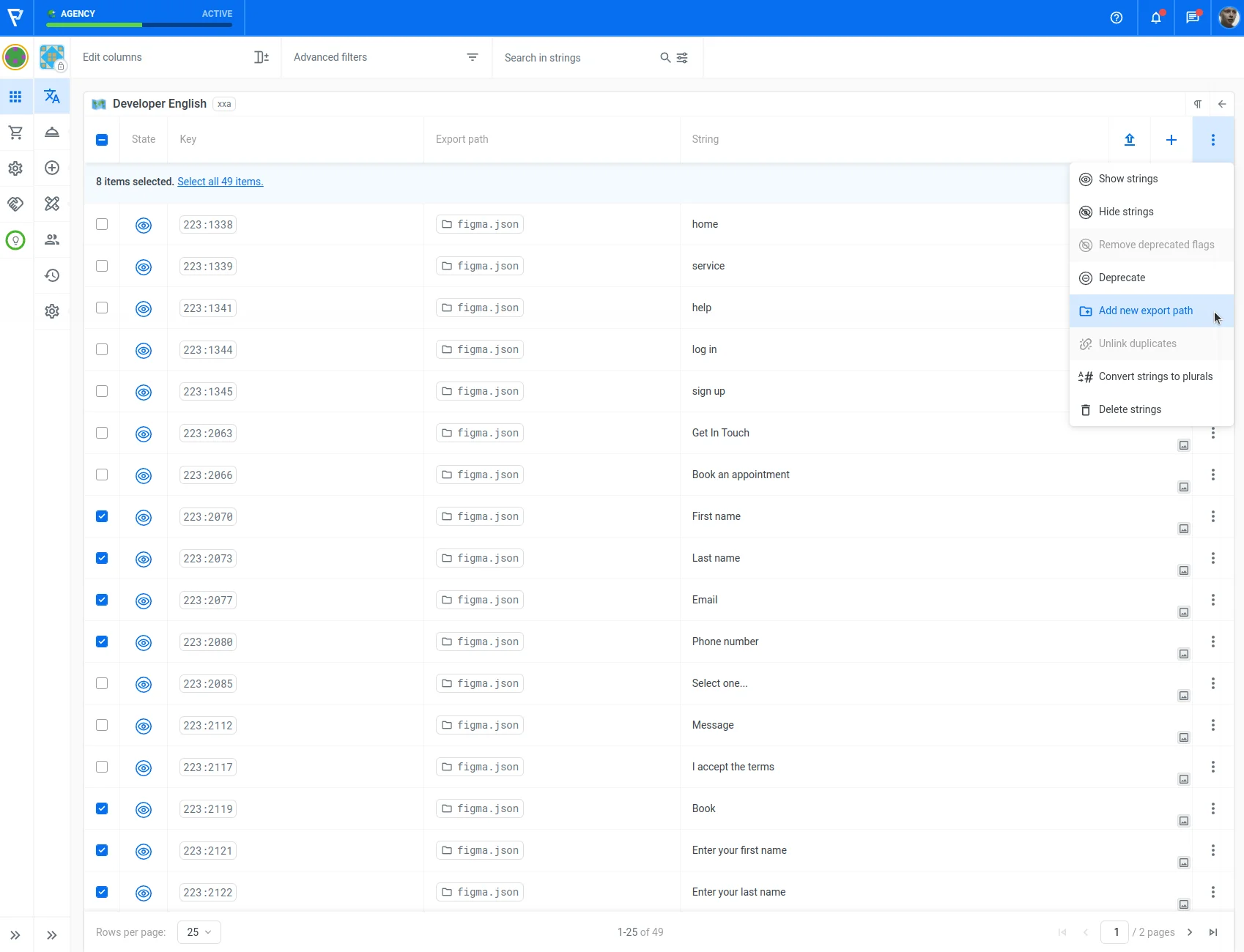Screen dimensions: 1244x952
Task: Check the checkbox for key 223:1338
Action: pos(102,224)
